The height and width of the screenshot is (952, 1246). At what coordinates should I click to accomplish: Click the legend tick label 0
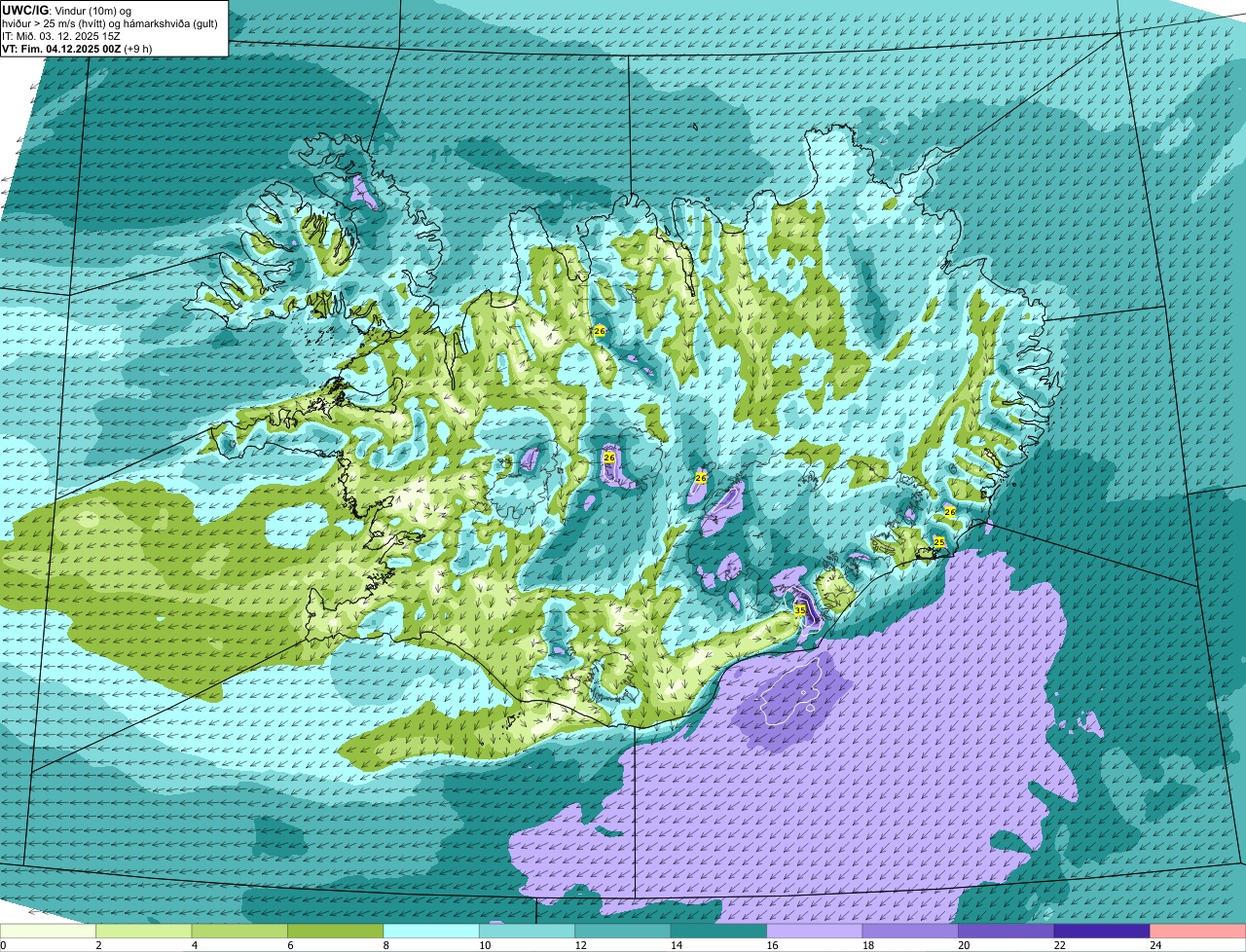point(3,945)
